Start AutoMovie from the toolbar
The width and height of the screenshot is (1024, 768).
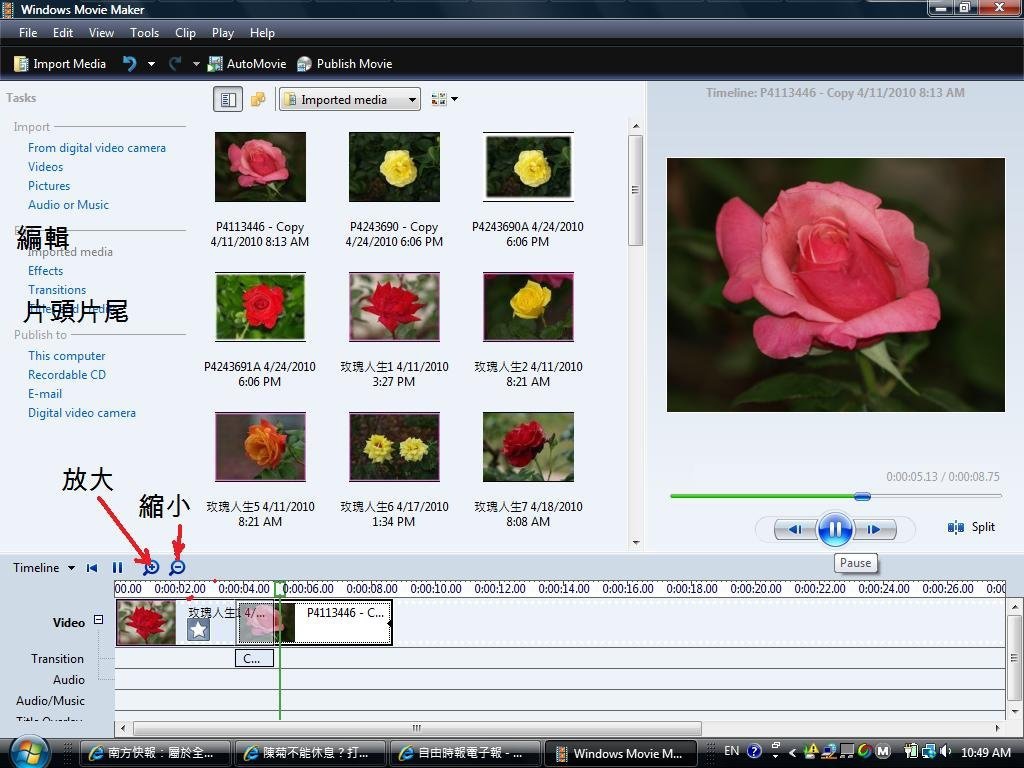[247, 63]
